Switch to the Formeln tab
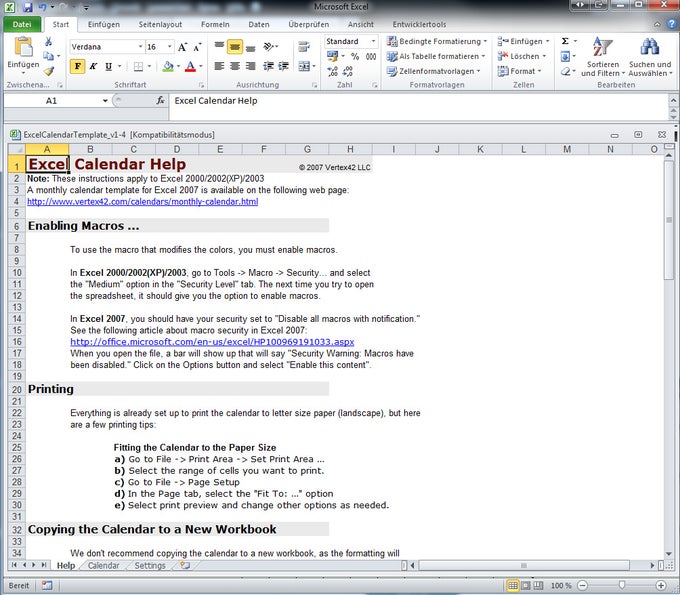Screen dimensions: 680x595 [x=215, y=24]
